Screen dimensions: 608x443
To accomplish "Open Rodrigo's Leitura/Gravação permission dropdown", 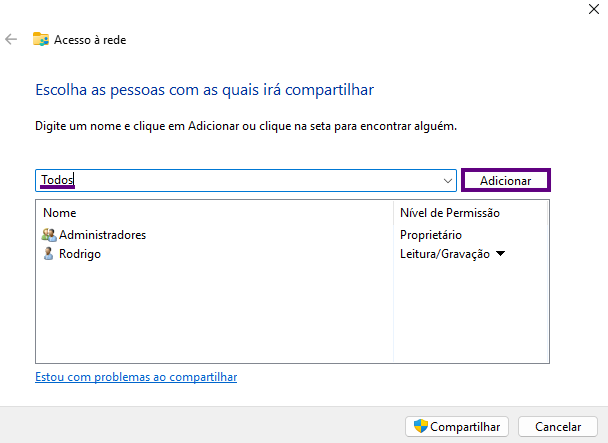I will coord(500,254).
